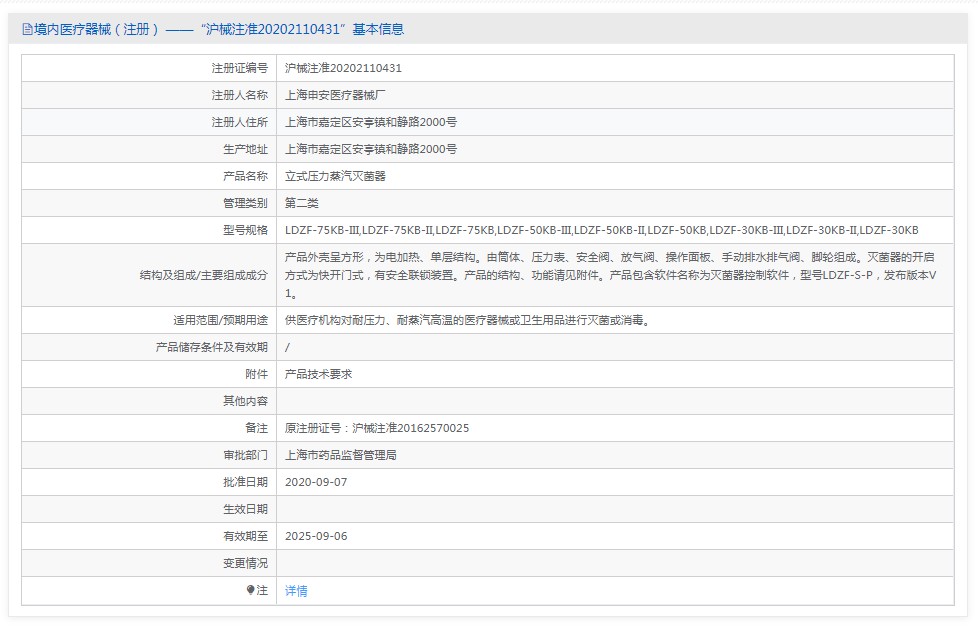Click the 生产地址 label
Screen dimensions: 978x626
tap(245, 149)
